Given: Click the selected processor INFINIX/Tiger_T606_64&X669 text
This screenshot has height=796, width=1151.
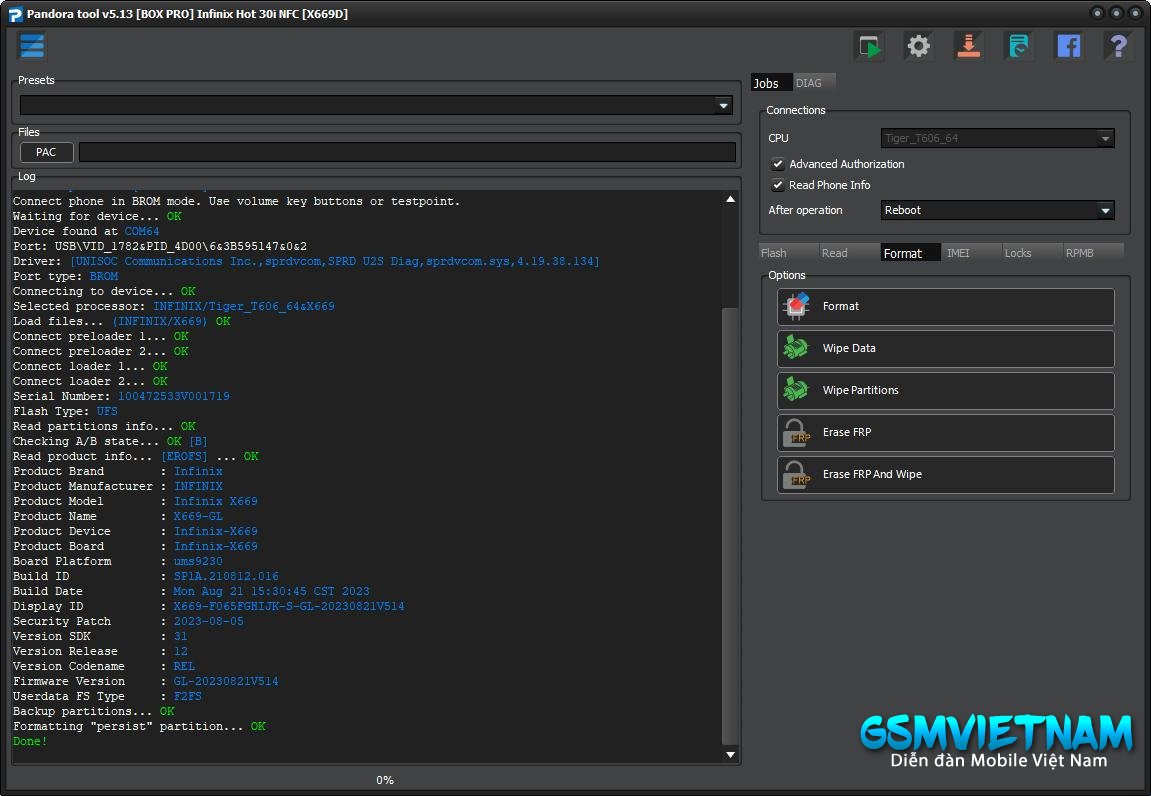Looking at the screenshot, I should point(244,306).
